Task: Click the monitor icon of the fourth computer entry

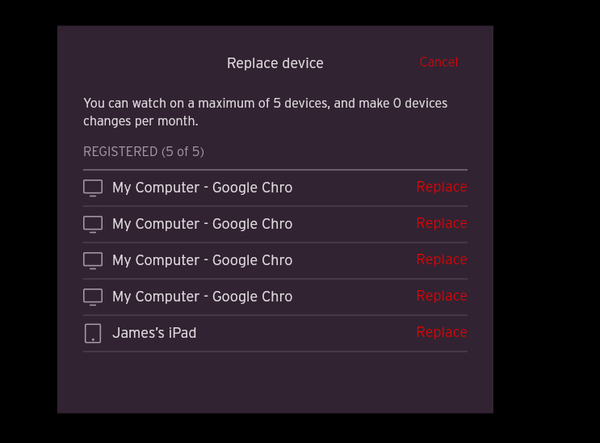Action: point(93,297)
